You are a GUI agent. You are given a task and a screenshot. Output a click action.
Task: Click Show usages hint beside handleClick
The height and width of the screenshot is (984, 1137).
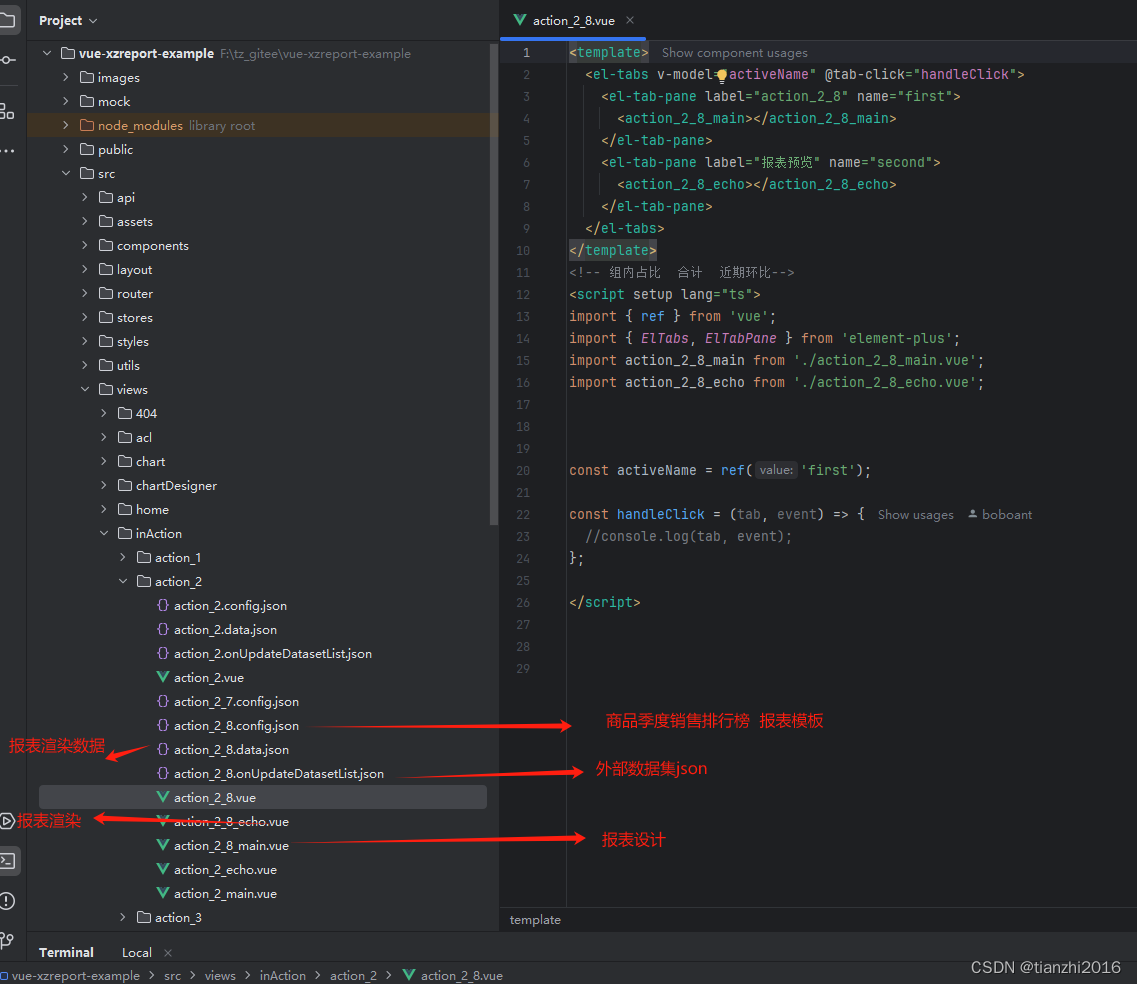point(916,515)
